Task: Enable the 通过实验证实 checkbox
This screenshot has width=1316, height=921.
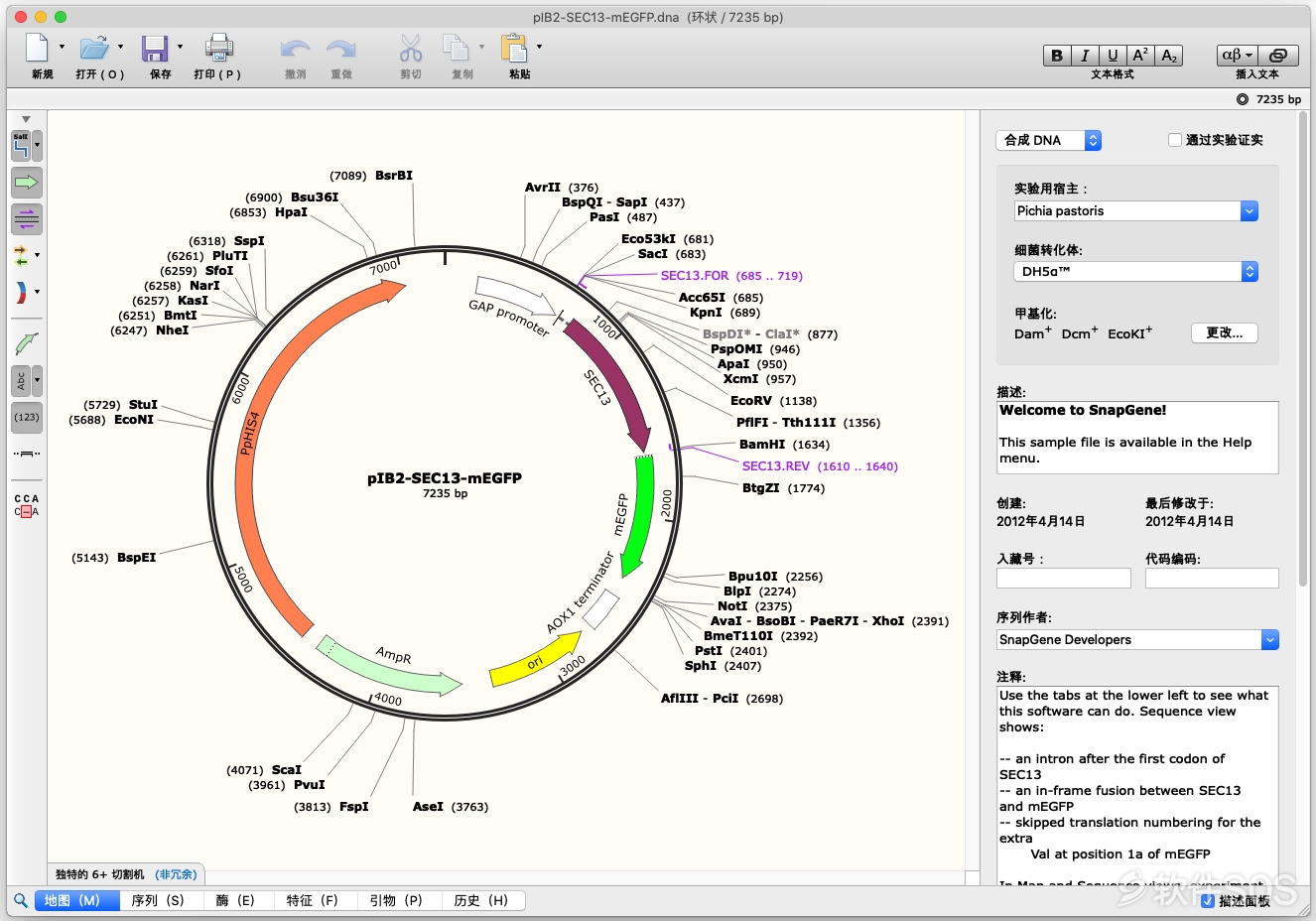Action: point(1175,140)
